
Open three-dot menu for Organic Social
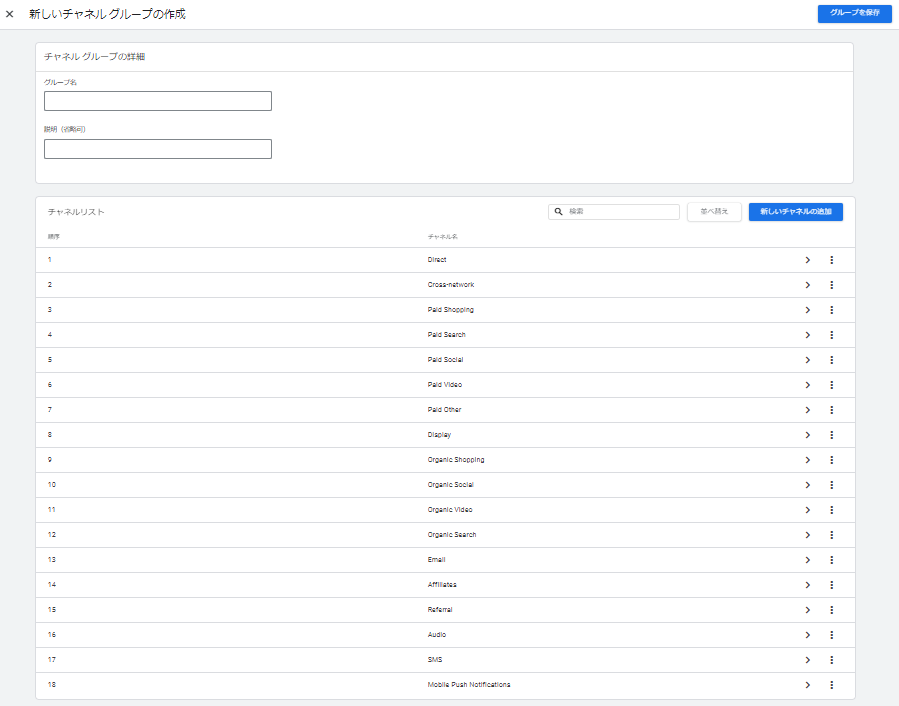point(831,485)
